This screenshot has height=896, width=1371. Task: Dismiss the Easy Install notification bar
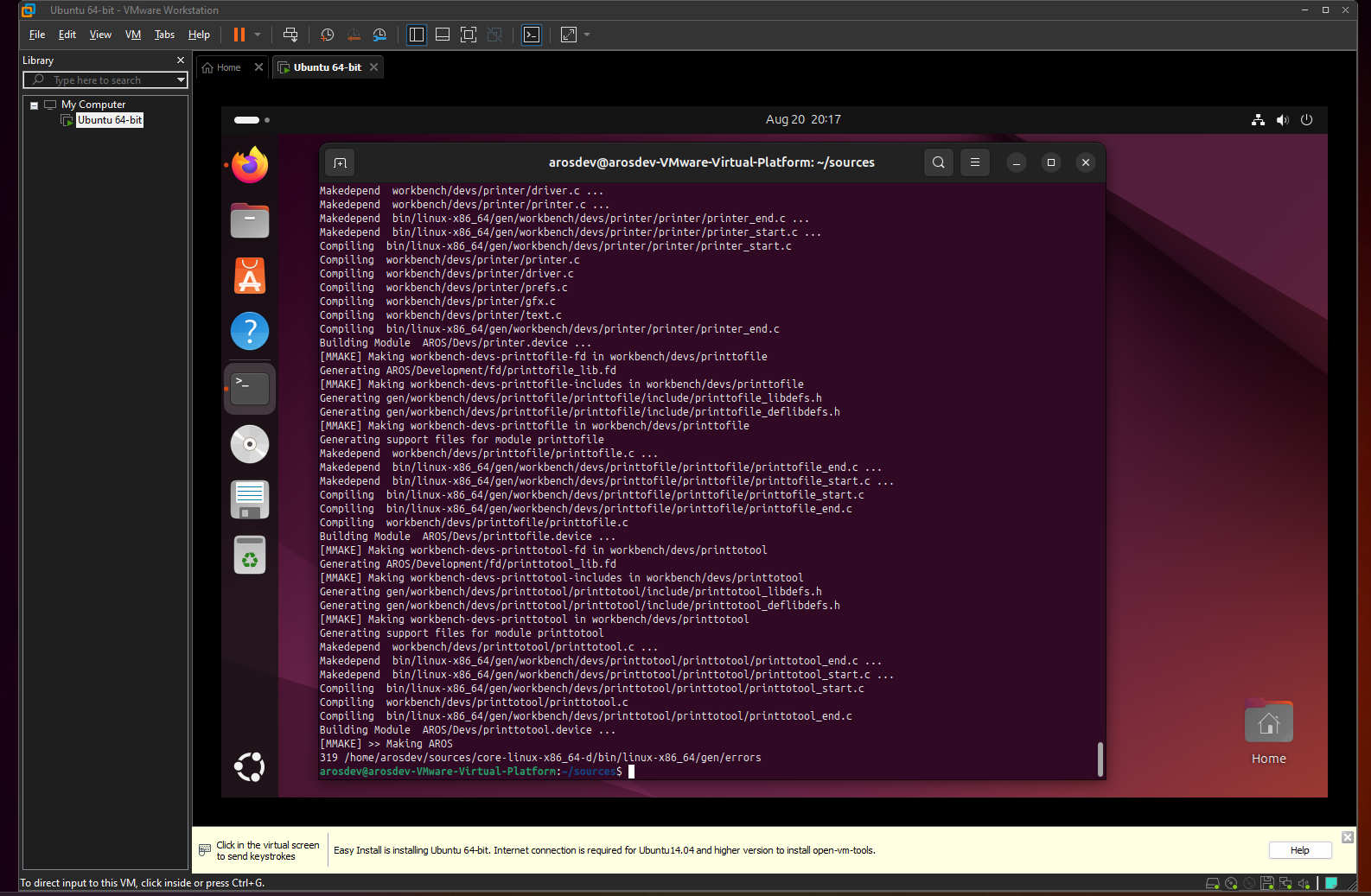1348,837
